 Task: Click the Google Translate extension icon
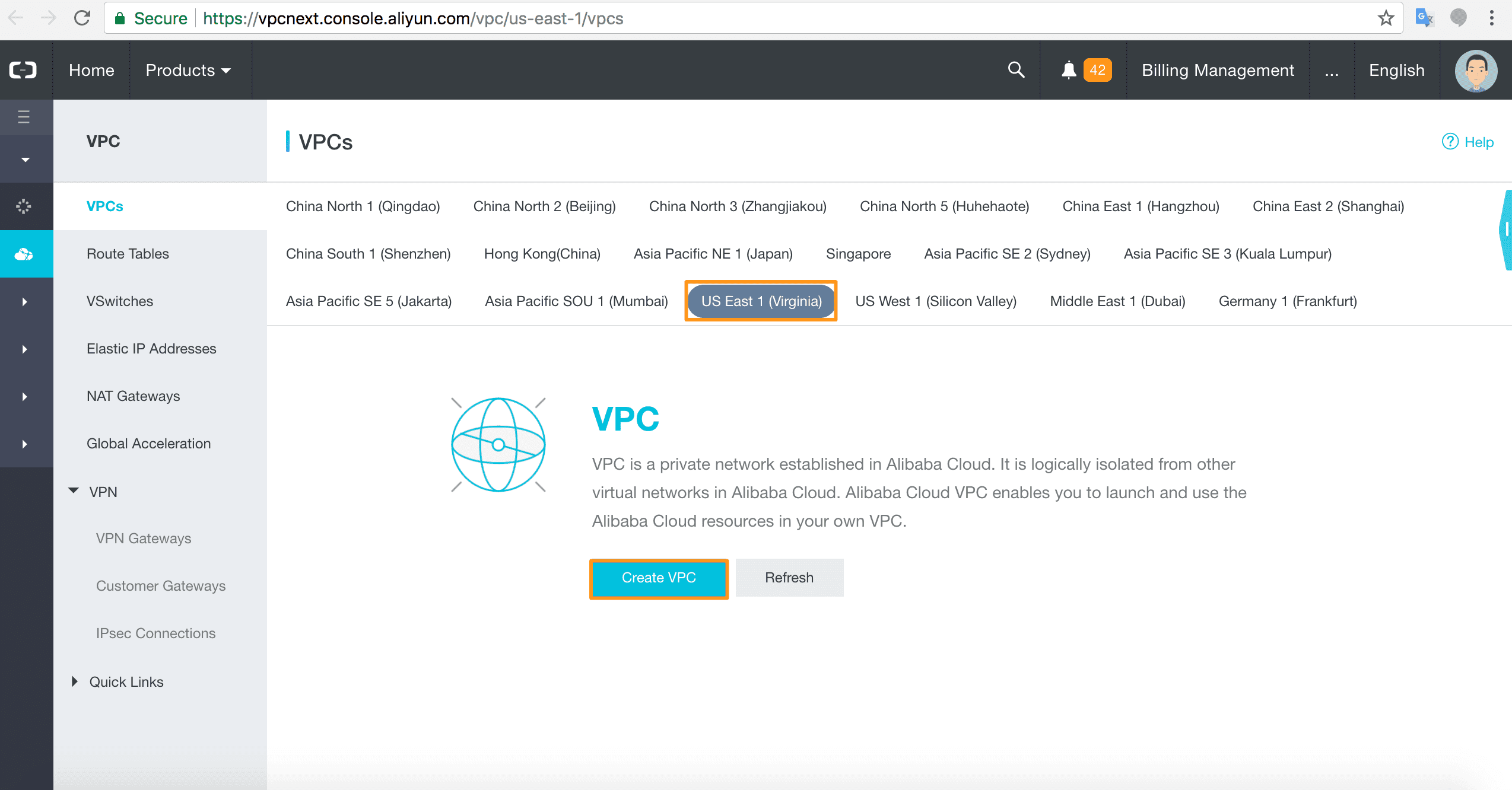pyautogui.click(x=1424, y=18)
